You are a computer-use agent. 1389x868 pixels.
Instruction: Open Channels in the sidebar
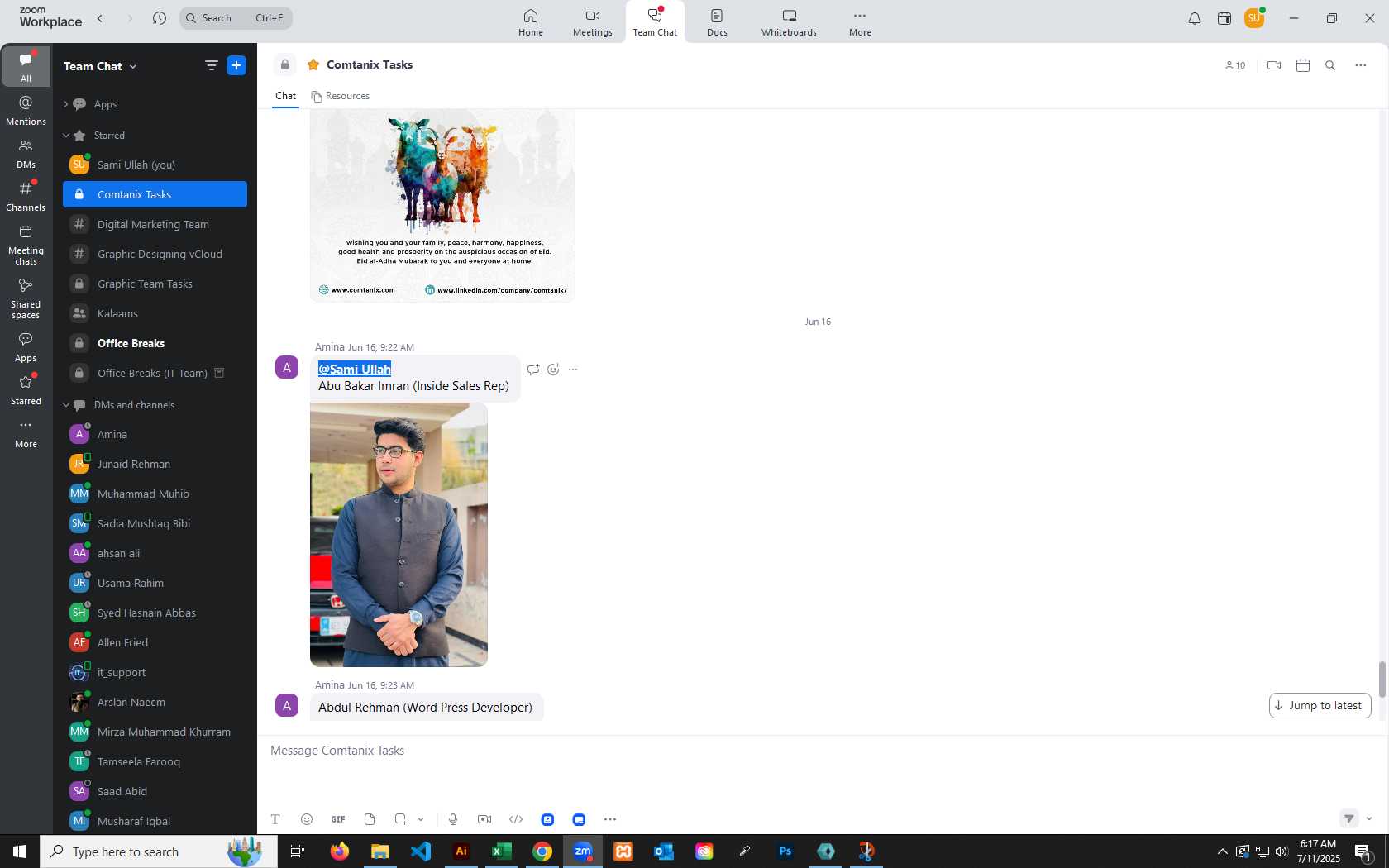point(26,196)
